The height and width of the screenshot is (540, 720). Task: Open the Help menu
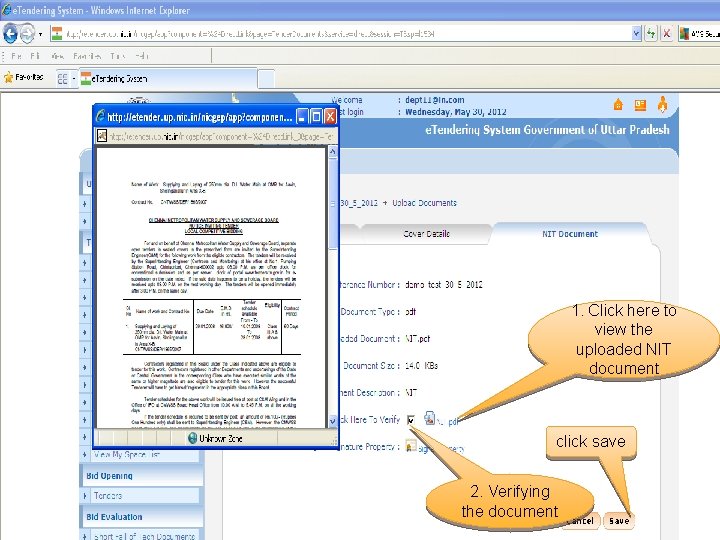pos(142,56)
